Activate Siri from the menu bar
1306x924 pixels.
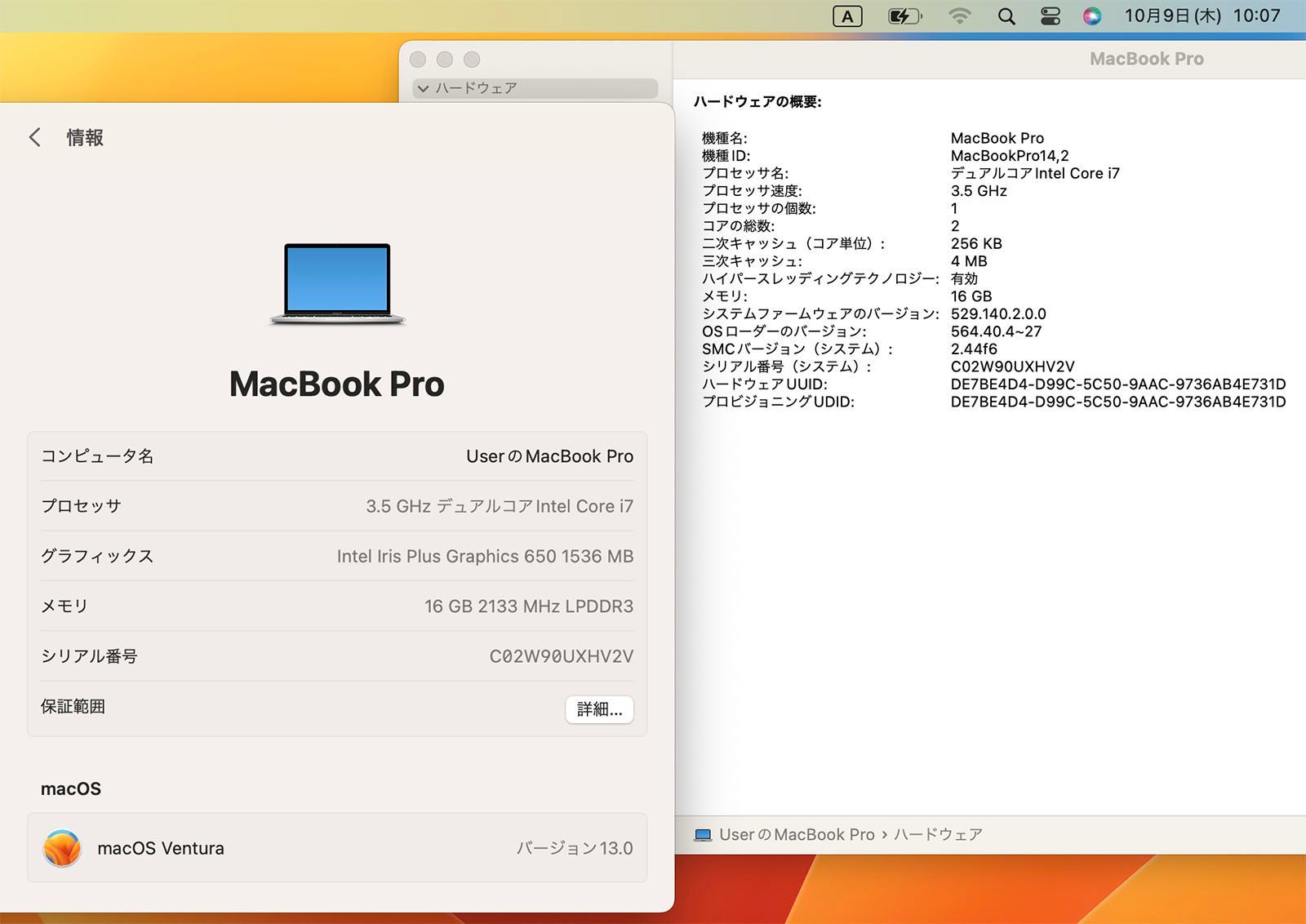point(1091,16)
